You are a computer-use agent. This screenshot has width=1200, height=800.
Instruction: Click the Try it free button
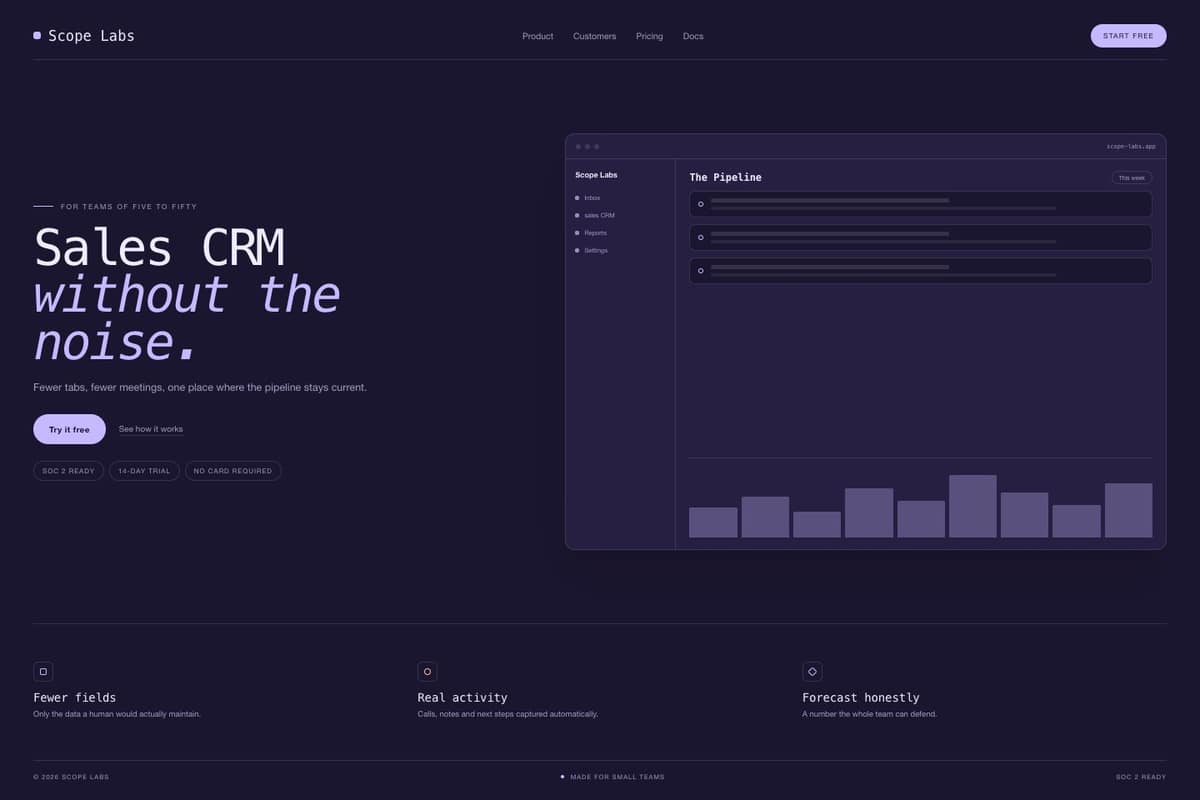tap(69, 429)
